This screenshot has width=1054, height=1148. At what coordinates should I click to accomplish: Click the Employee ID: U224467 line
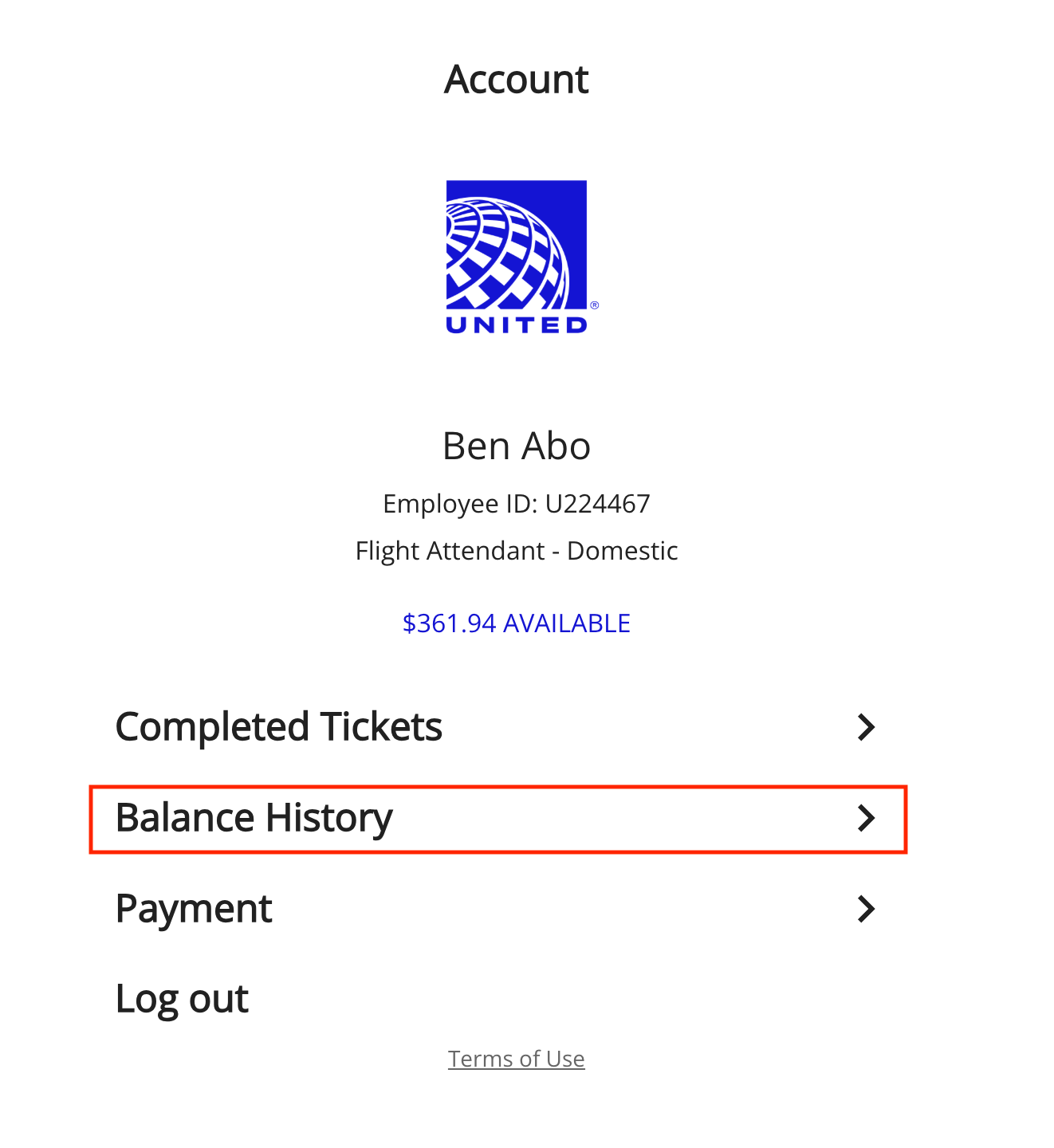tap(517, 504)
